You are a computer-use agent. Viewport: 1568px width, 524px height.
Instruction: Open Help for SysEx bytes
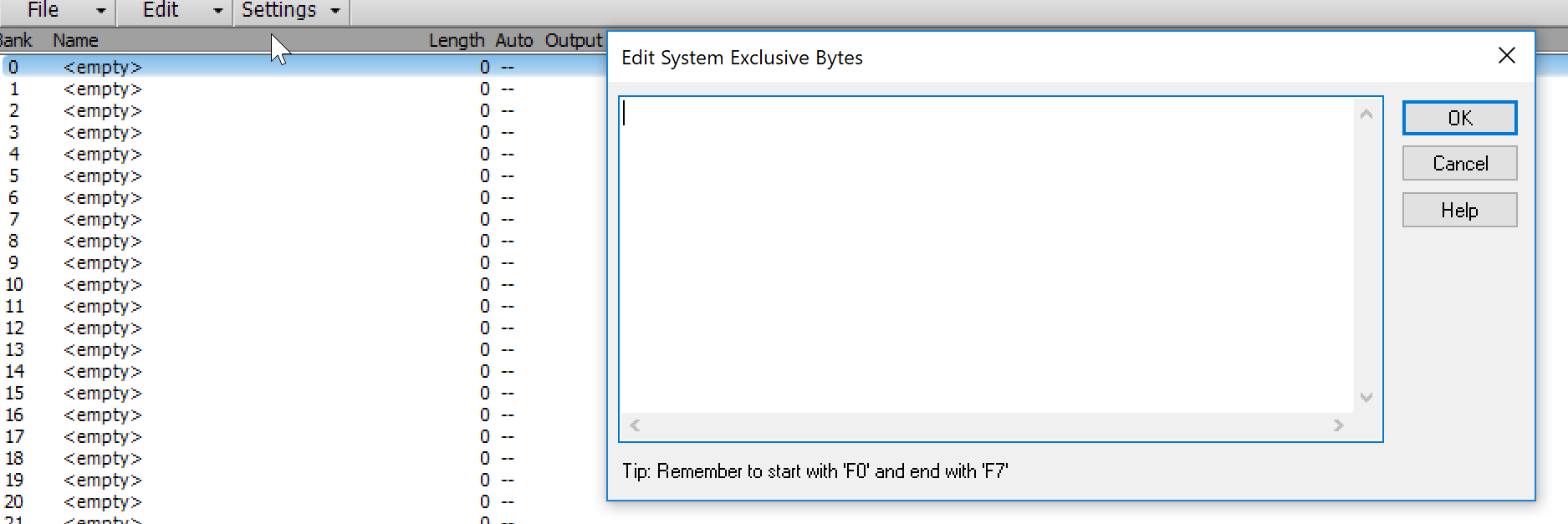pyautogui.click(x=1459, y=210)
